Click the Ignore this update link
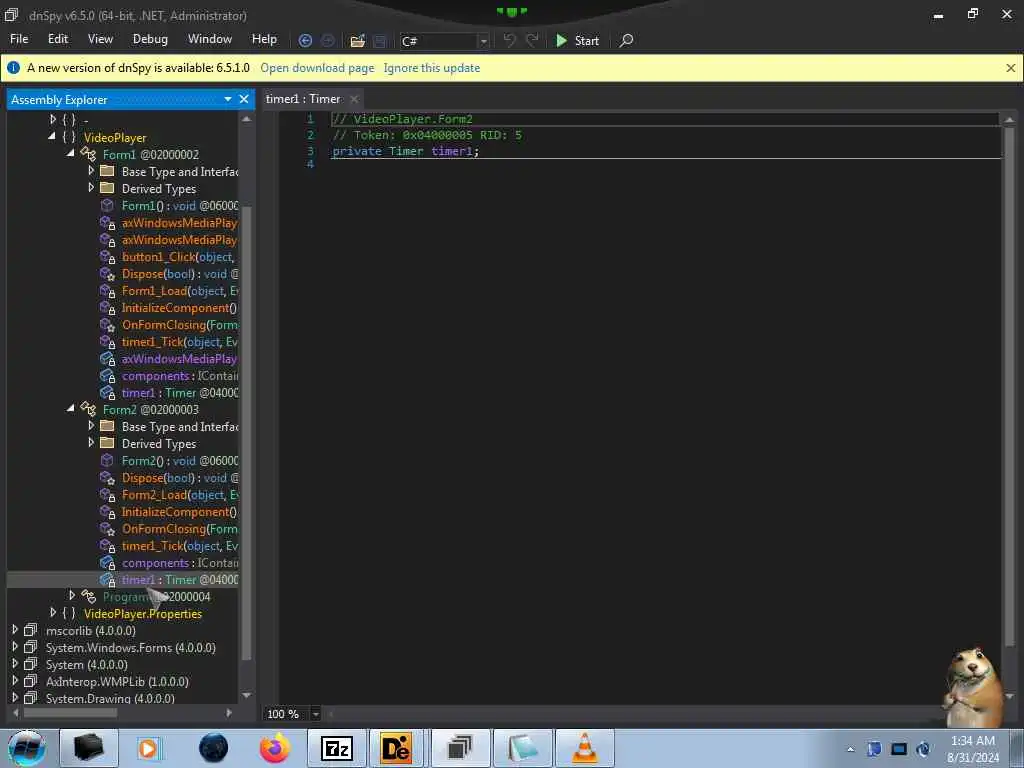Image resolution: width=1024 pixels, height=768 pixels. (x=431, y=68)
